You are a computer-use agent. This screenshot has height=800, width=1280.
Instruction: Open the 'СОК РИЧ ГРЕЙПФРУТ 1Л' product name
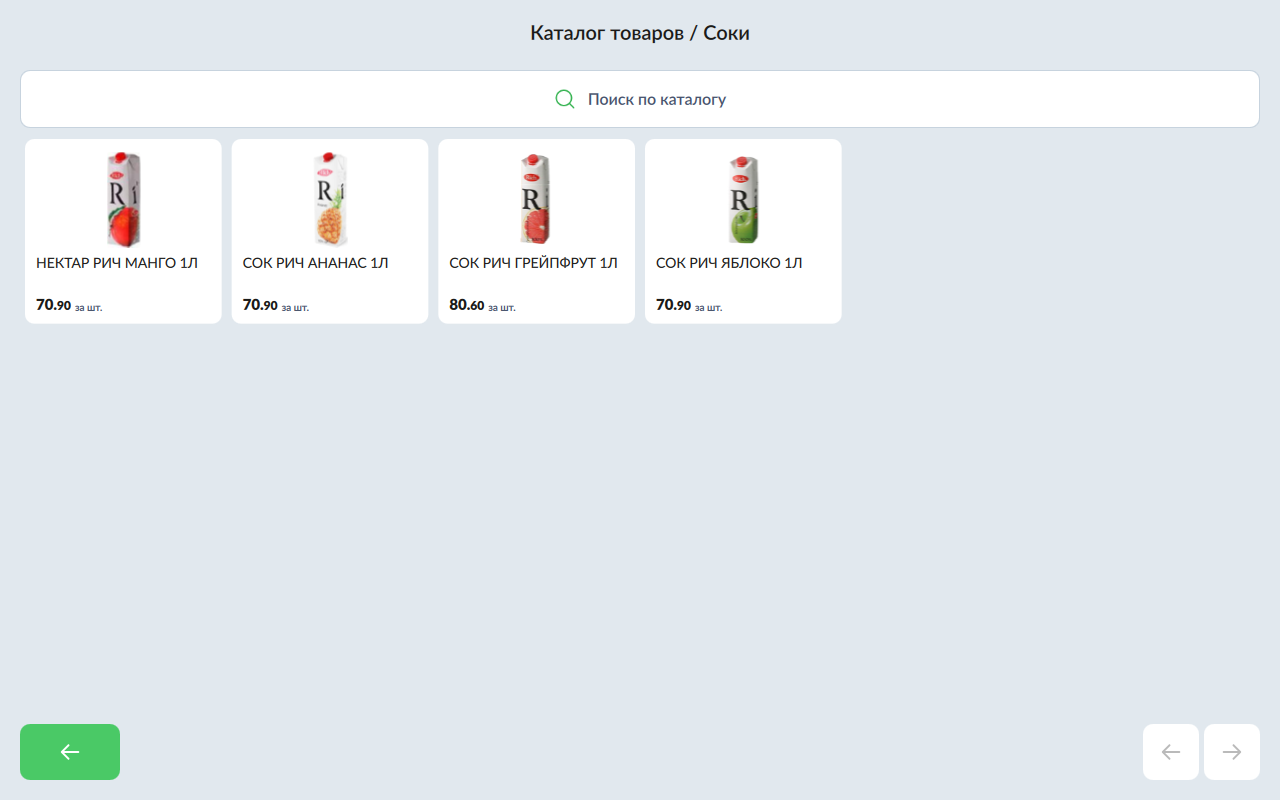click(x=533, y=263)
